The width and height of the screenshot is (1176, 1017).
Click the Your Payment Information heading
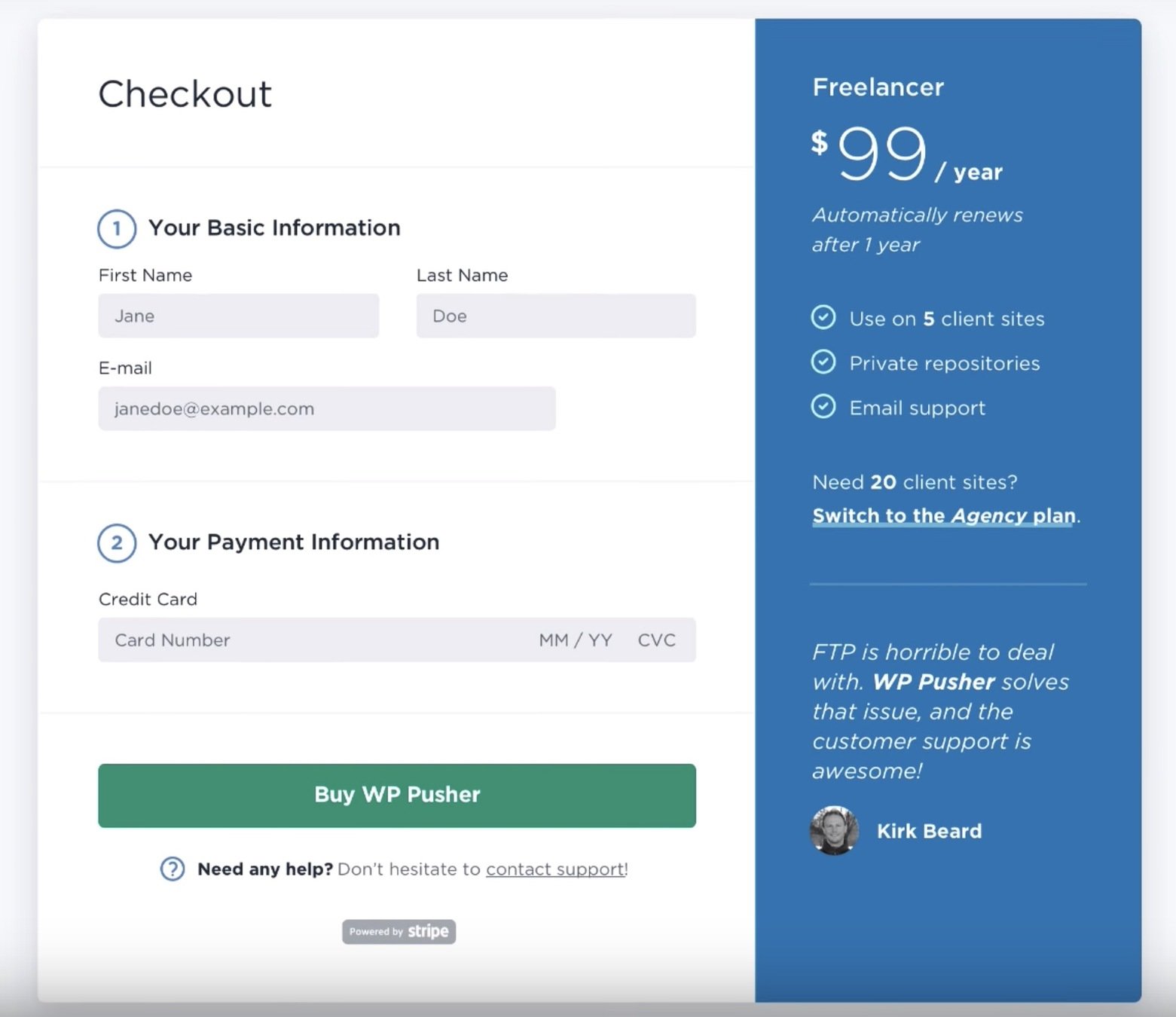tap(294, 542)
